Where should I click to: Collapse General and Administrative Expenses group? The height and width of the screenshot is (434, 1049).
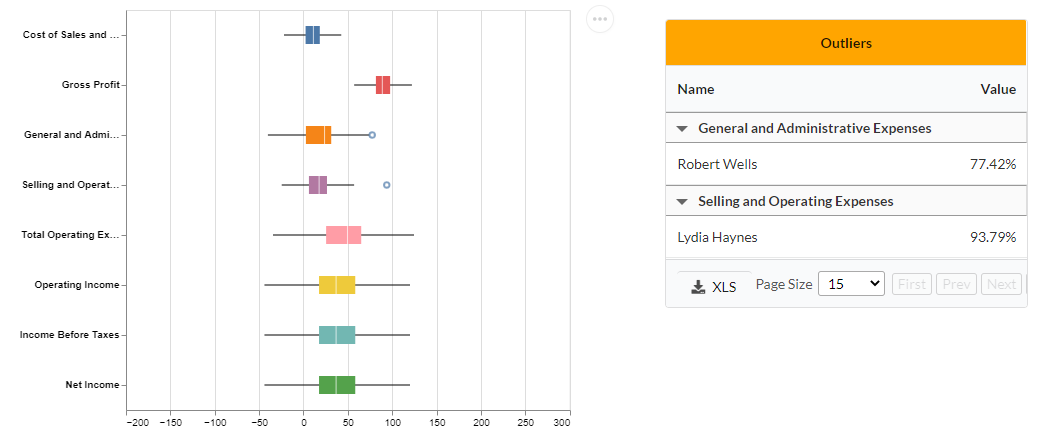point(682,129)
